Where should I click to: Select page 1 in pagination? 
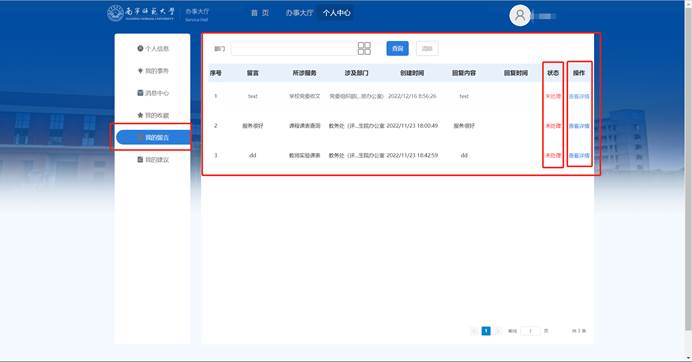pyautogui.click(x=486, y=331)
